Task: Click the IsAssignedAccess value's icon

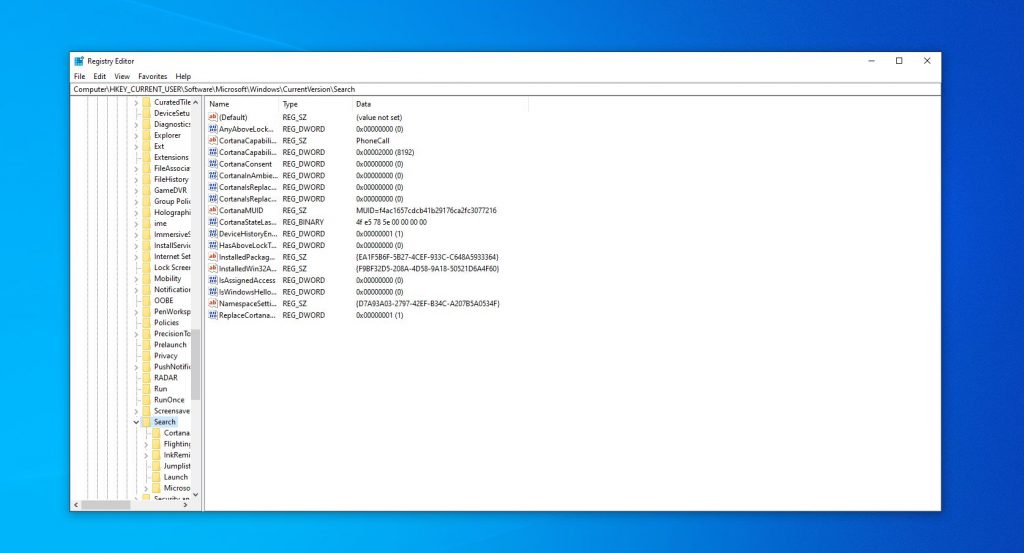Action: pyautogui.click(x=213, y=280)
